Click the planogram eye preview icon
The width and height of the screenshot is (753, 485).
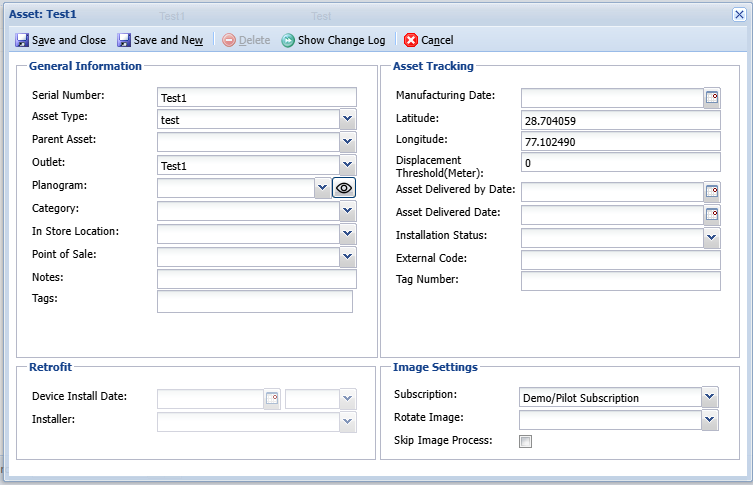[344, 187]
